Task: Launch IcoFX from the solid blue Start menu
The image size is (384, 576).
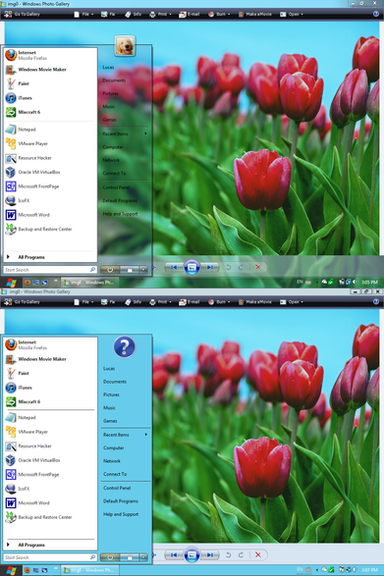Action: click(50, 489)
